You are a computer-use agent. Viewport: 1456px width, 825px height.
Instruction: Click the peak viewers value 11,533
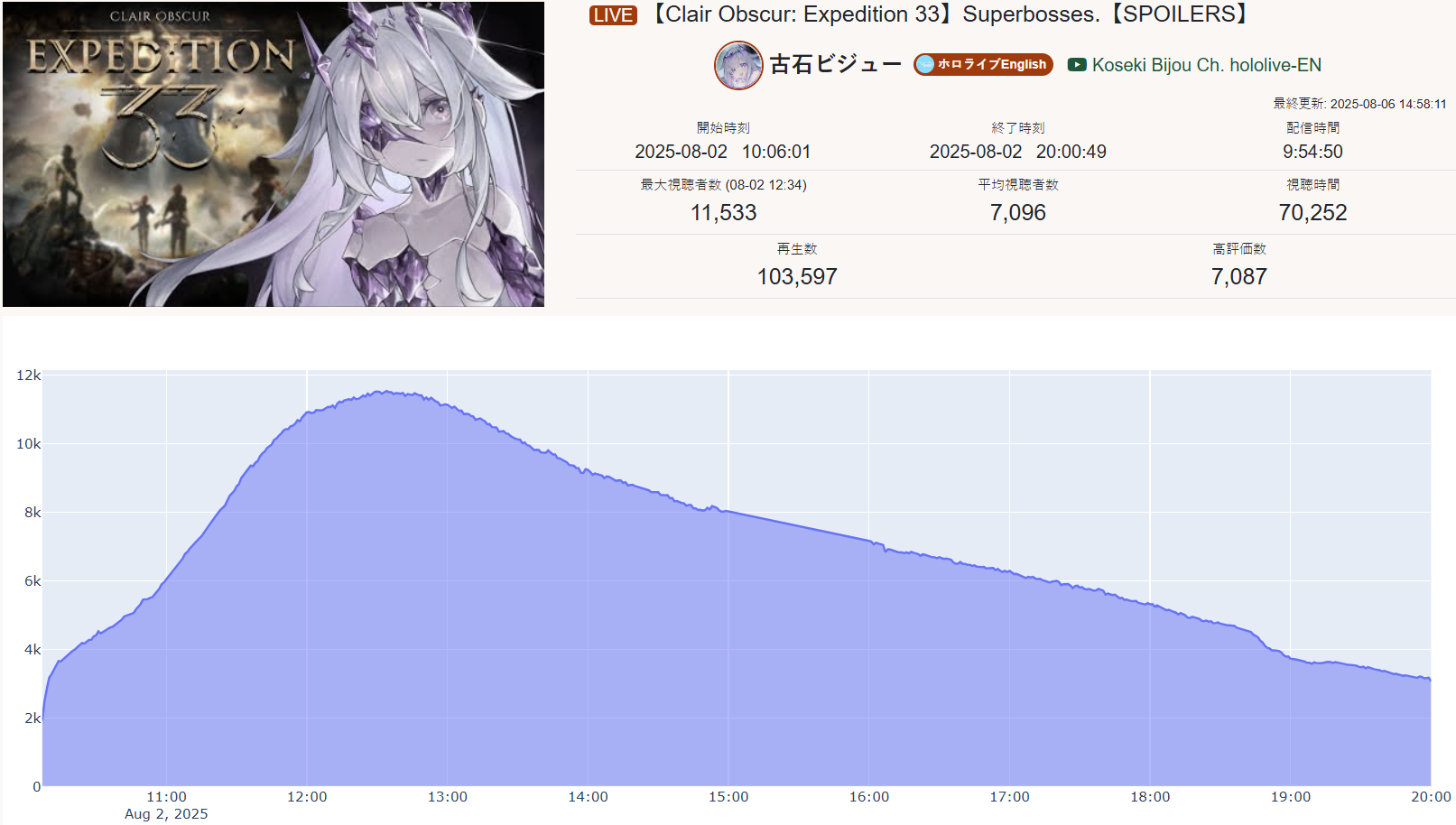723,213
